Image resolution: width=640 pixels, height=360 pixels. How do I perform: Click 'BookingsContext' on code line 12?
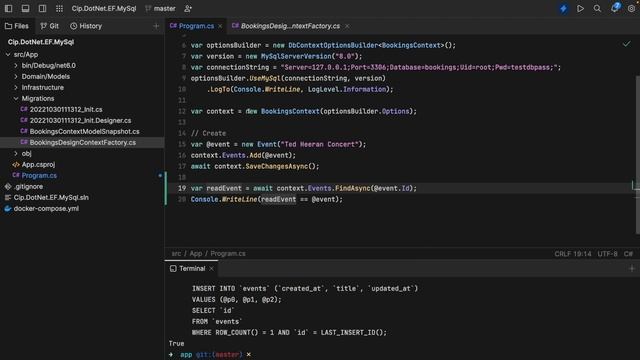[x=290, y=111]
